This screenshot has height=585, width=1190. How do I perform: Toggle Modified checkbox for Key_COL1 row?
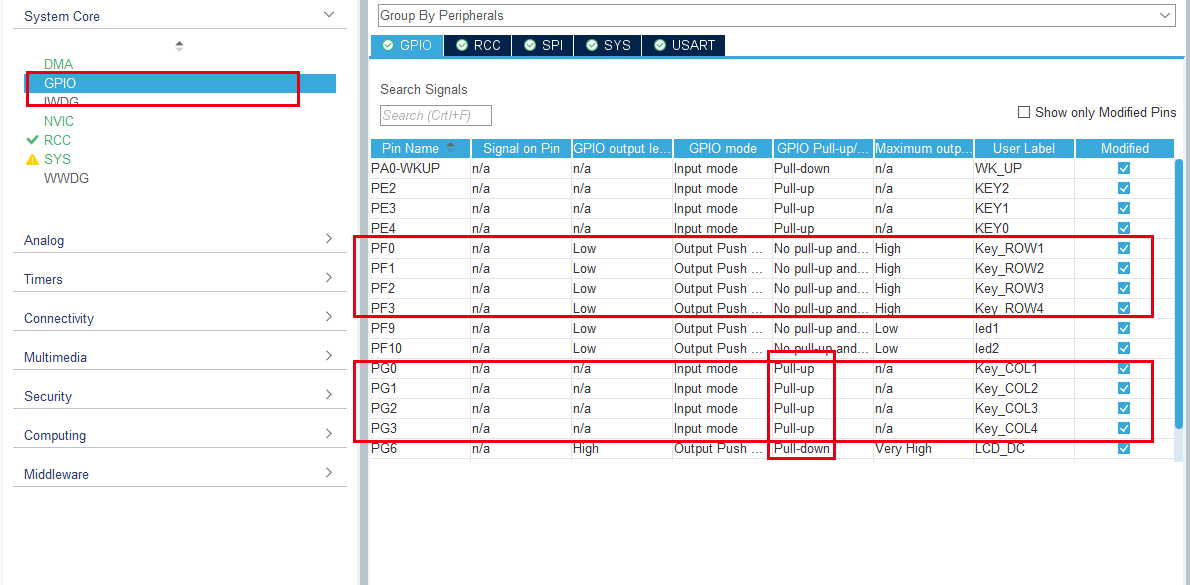(x=1124, y=368)
